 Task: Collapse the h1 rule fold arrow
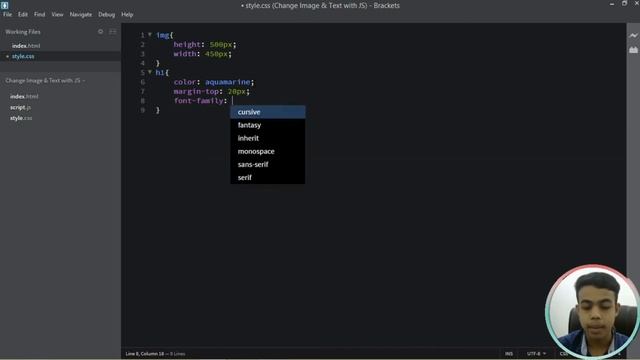click(x=150, y=72)
